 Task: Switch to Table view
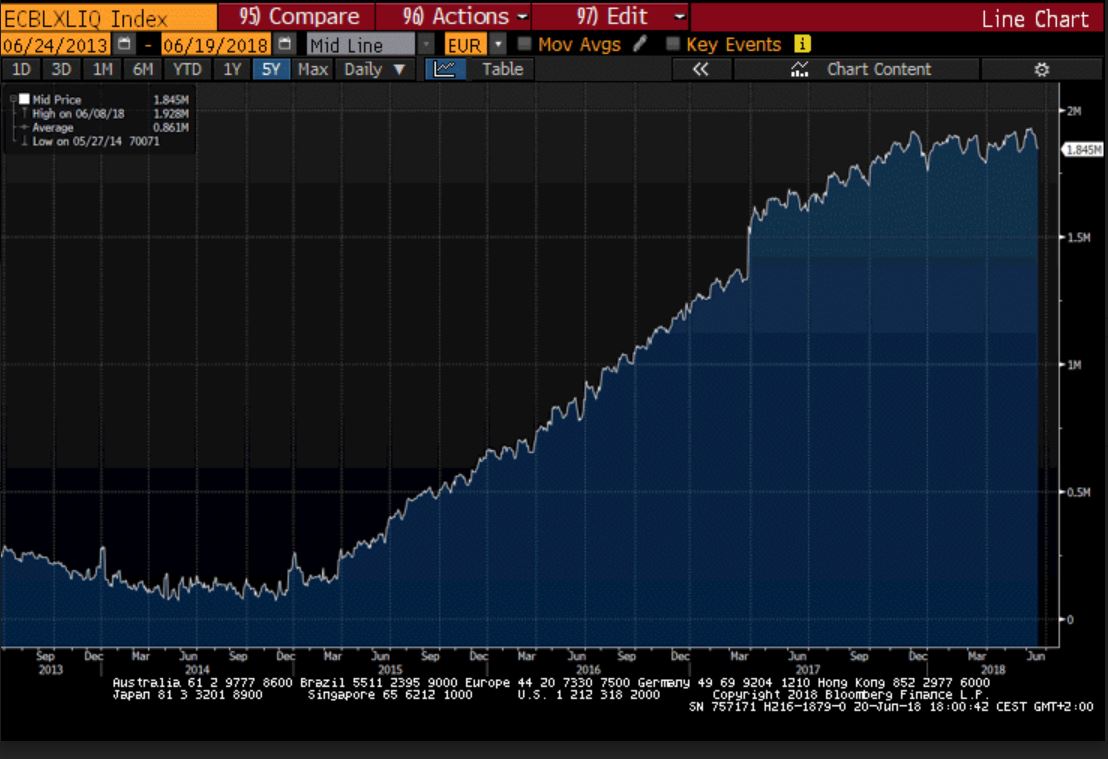click(x=502, y=69)
